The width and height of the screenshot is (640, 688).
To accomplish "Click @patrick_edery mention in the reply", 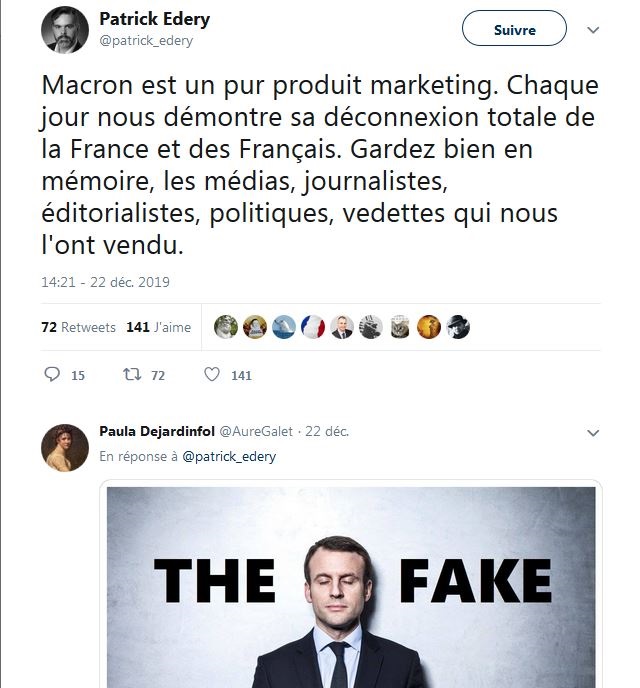I will click(229, 456).
